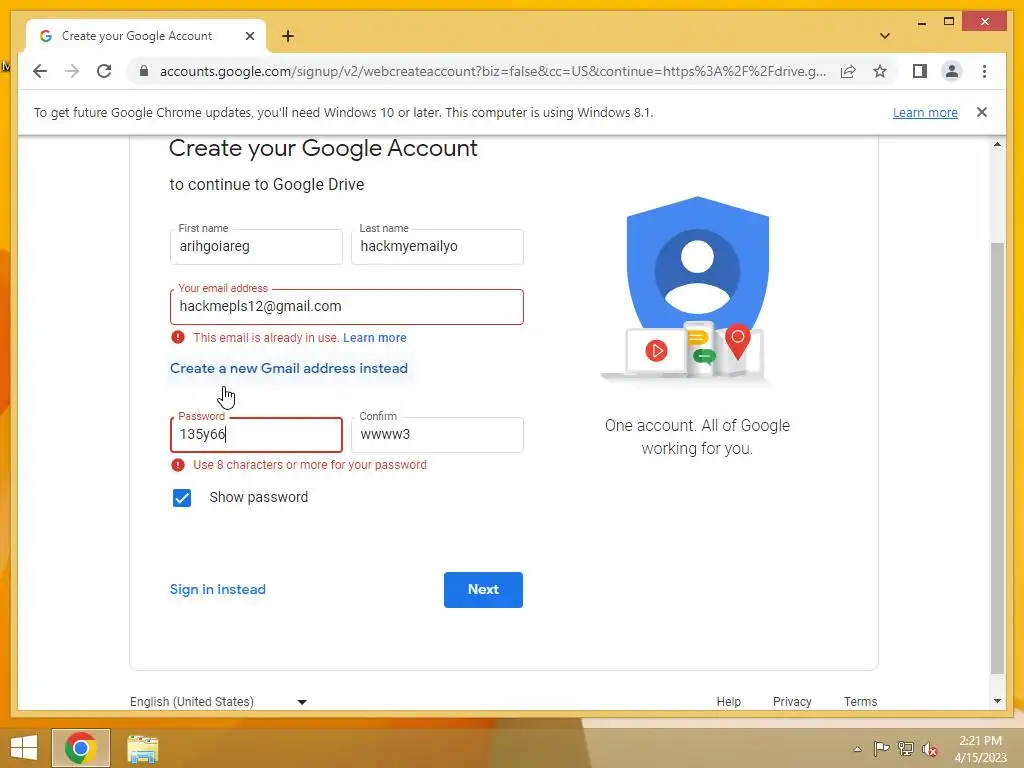Click the Your email address field

pyautogui.click(x=347, y=306)
